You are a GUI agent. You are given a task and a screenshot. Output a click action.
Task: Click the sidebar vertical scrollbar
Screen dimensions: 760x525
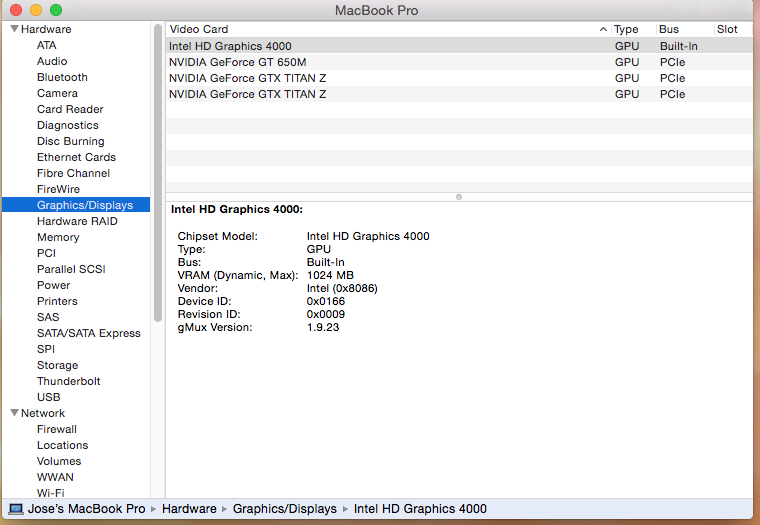(x=158, y=173)
